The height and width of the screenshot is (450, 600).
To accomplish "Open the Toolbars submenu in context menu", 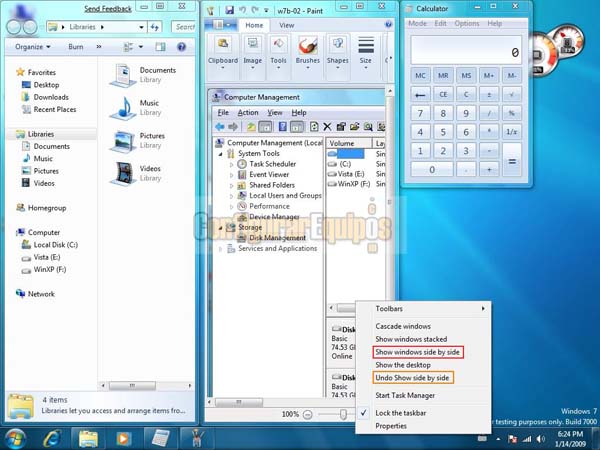I will [x=423, y=308].
